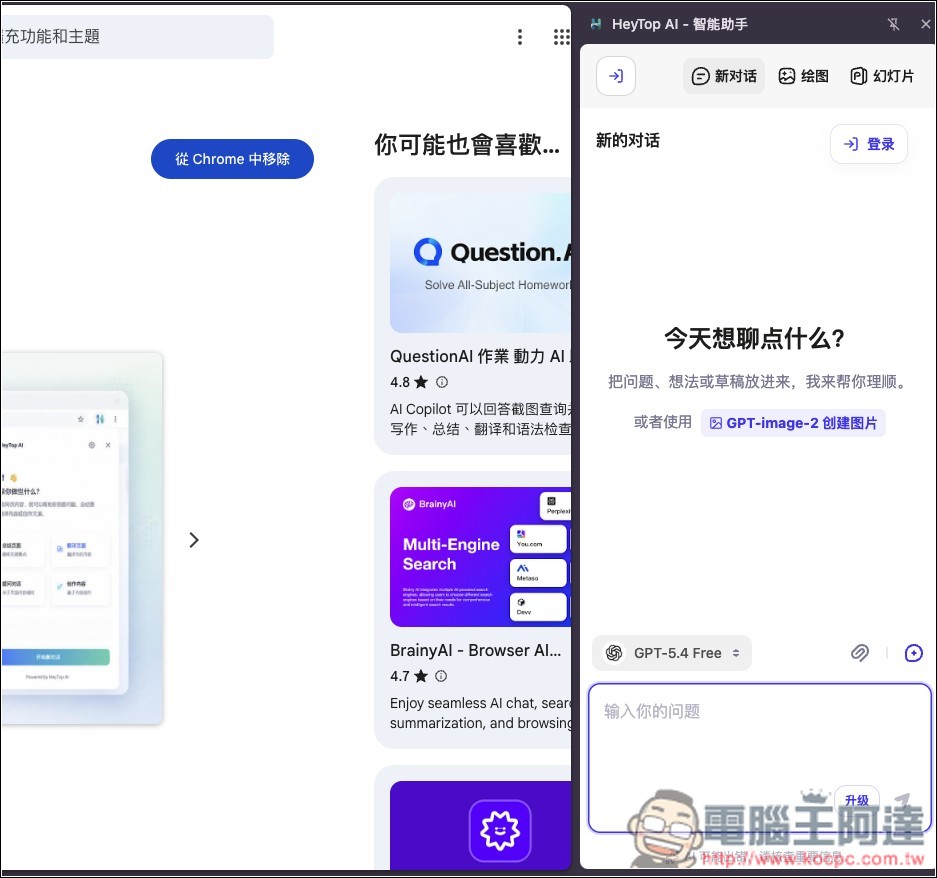Open the Google apps grid

pos(561,37)
